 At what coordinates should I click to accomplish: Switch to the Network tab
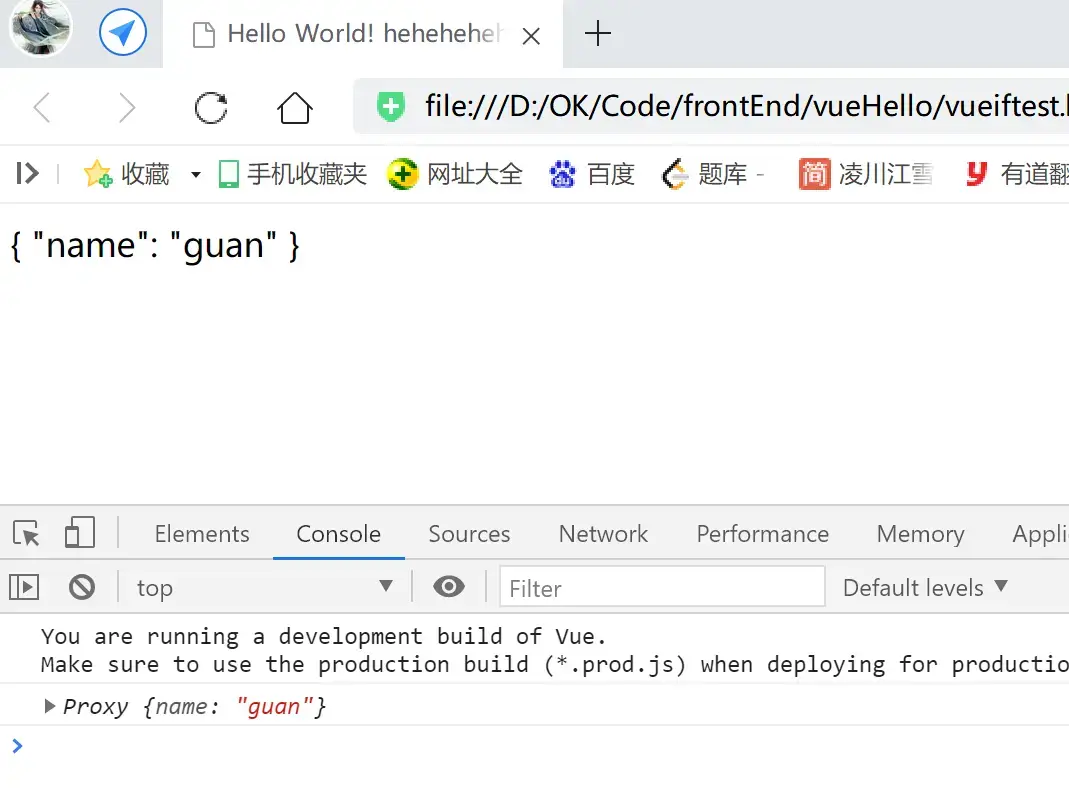[603, 534]
